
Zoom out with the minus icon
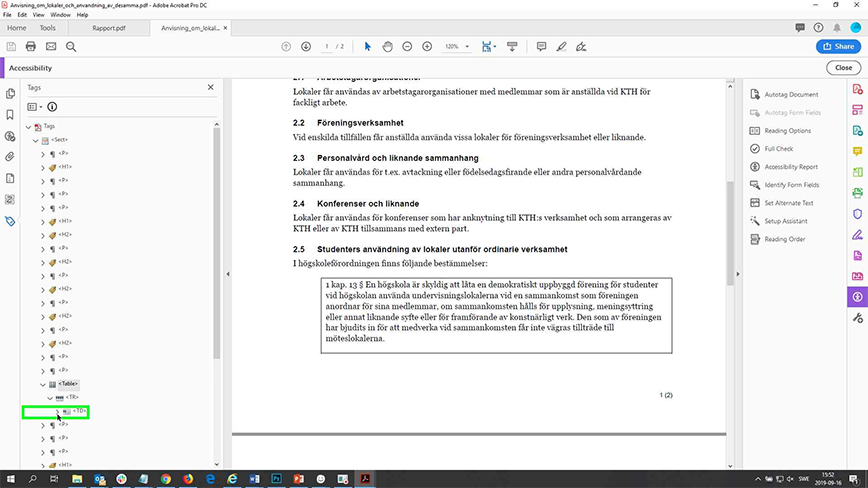coord(407,46)
